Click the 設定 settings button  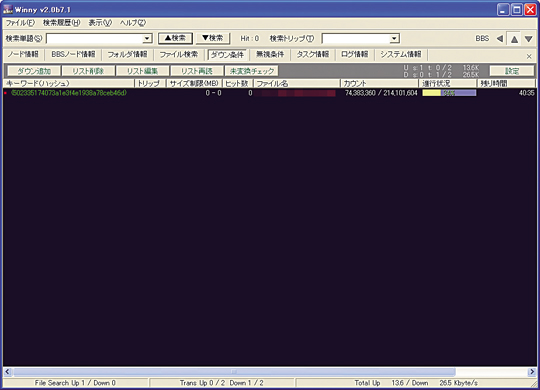(x=512, y=71)
